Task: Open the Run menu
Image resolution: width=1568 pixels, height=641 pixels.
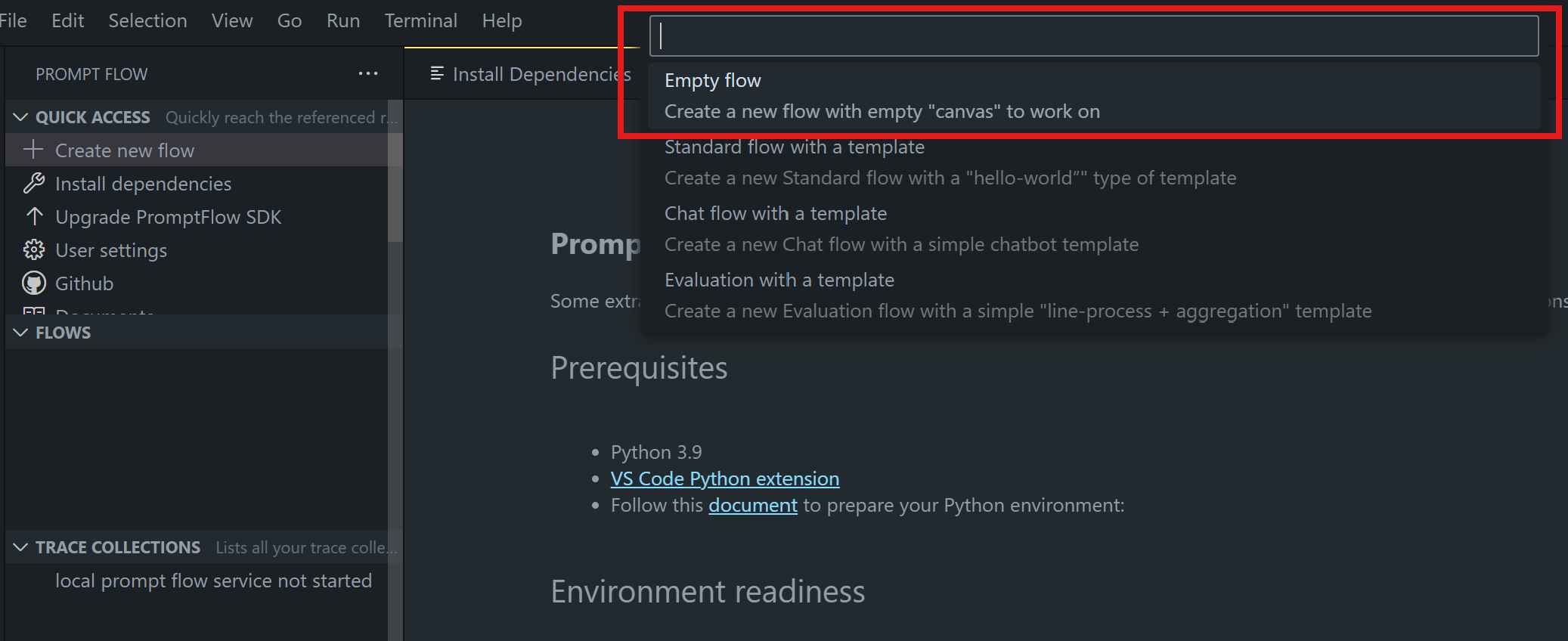Action: pos(343,20)
